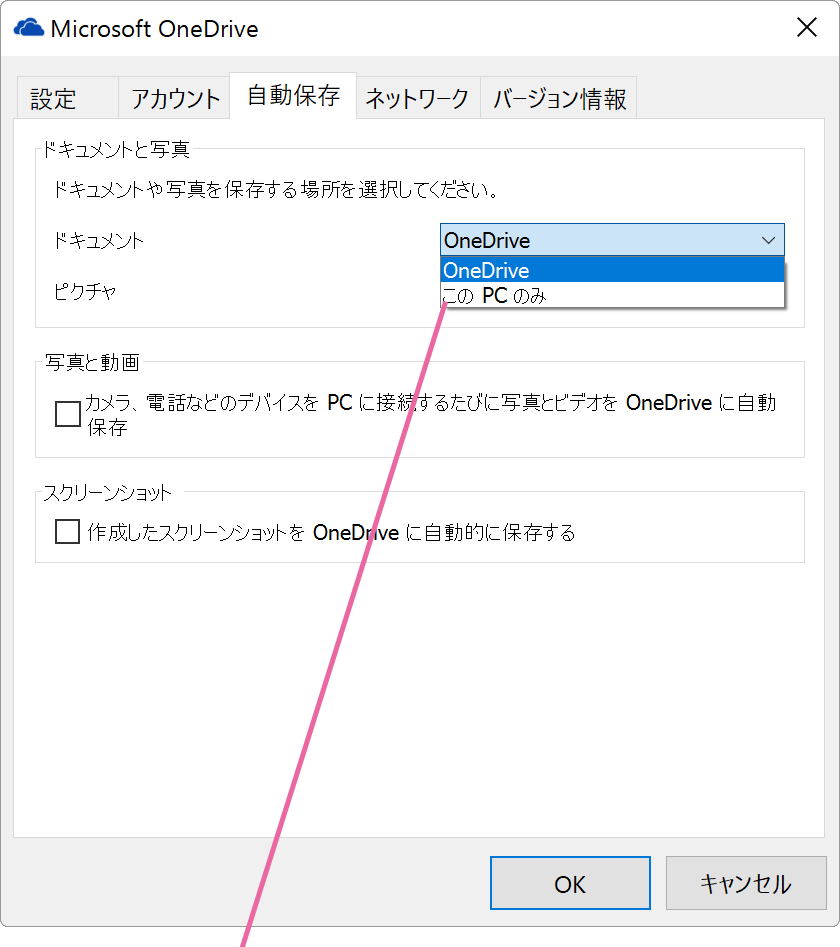Click the OneDrive cloud icon in title bar
840x947 pixels.
pyautogui.click(x=29, y=28)
